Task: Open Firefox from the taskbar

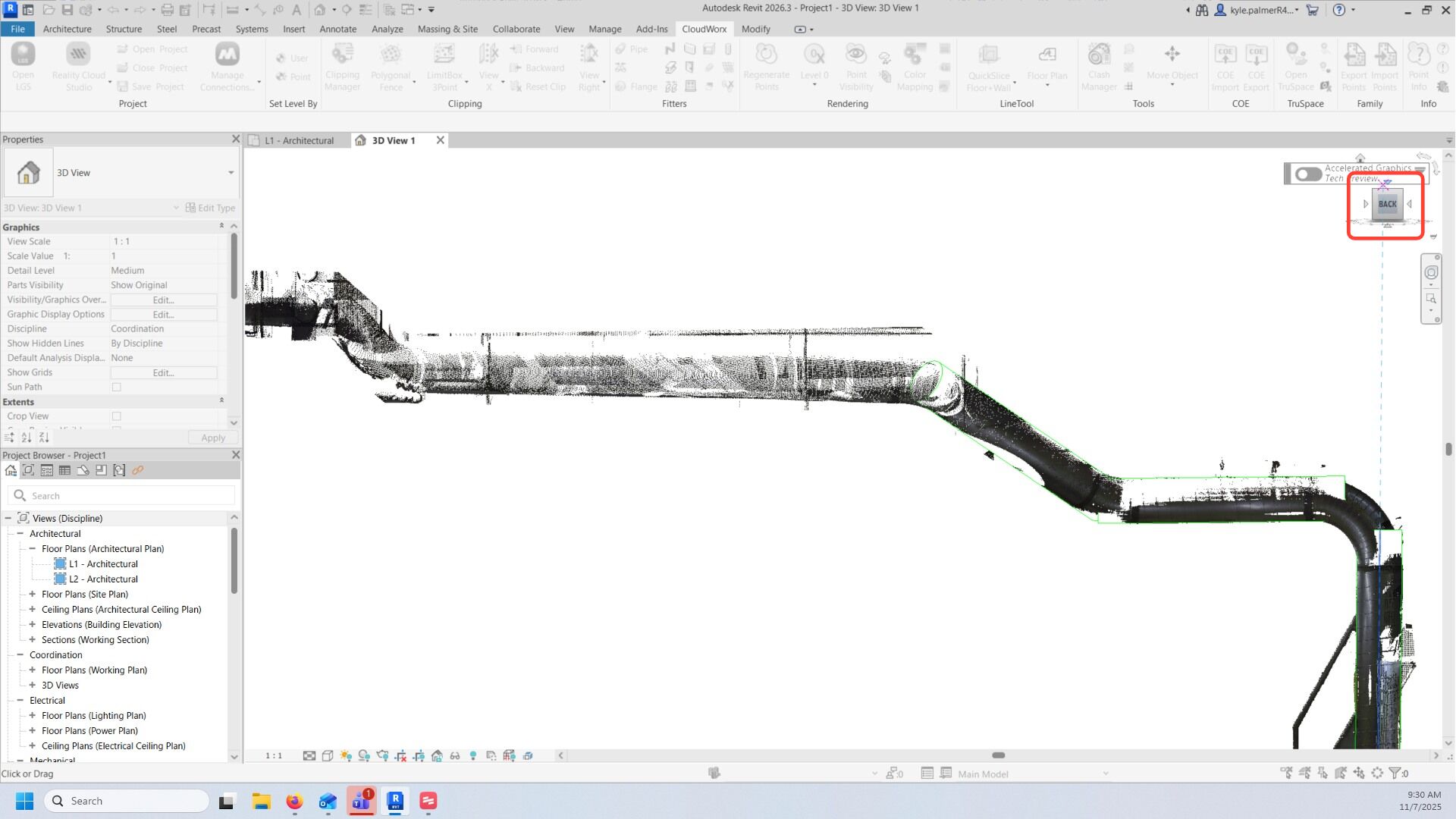Action: point(294,802)
